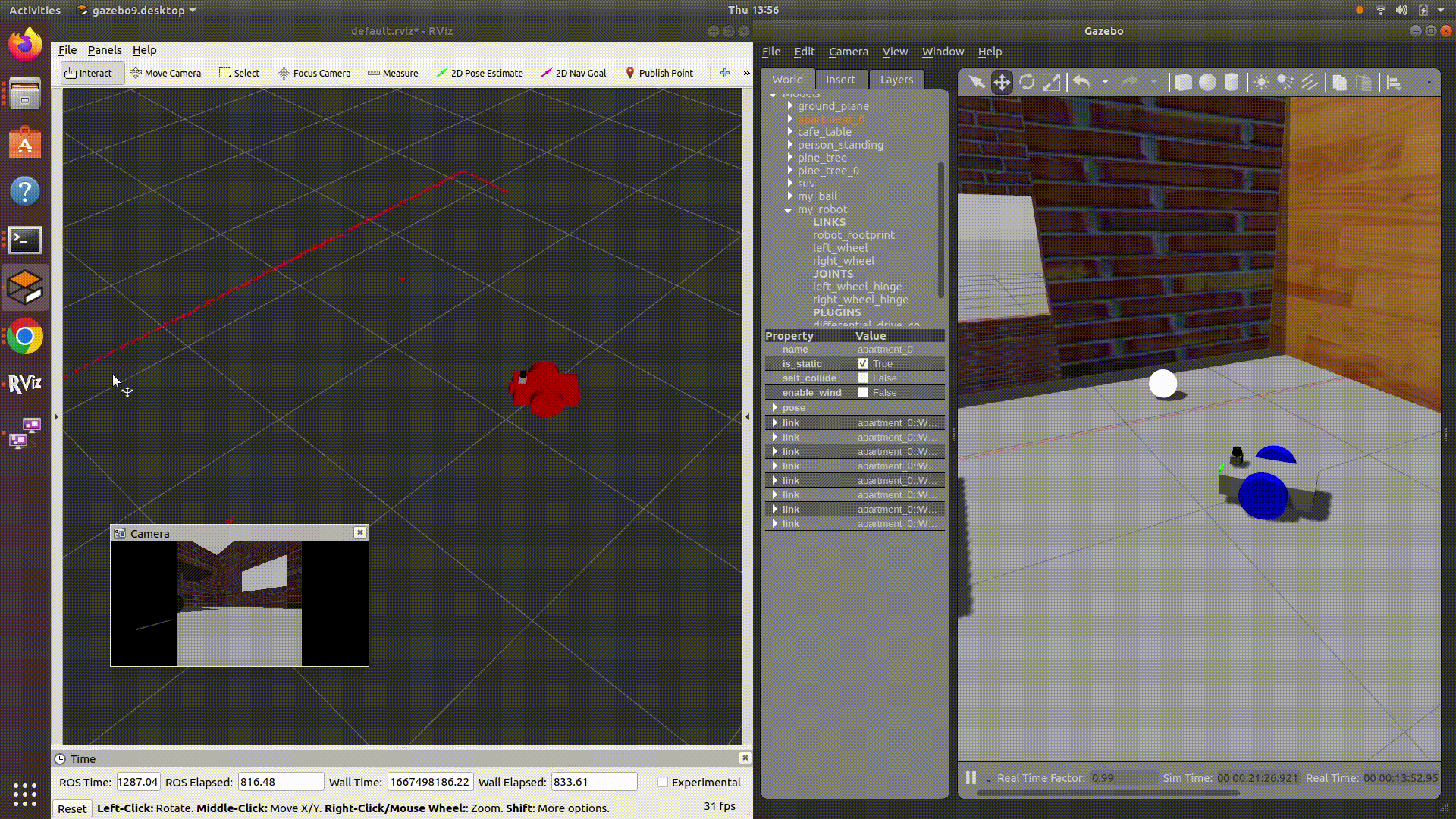
Task: Enable the self_collide checkbox
Action: click(863, 378)
